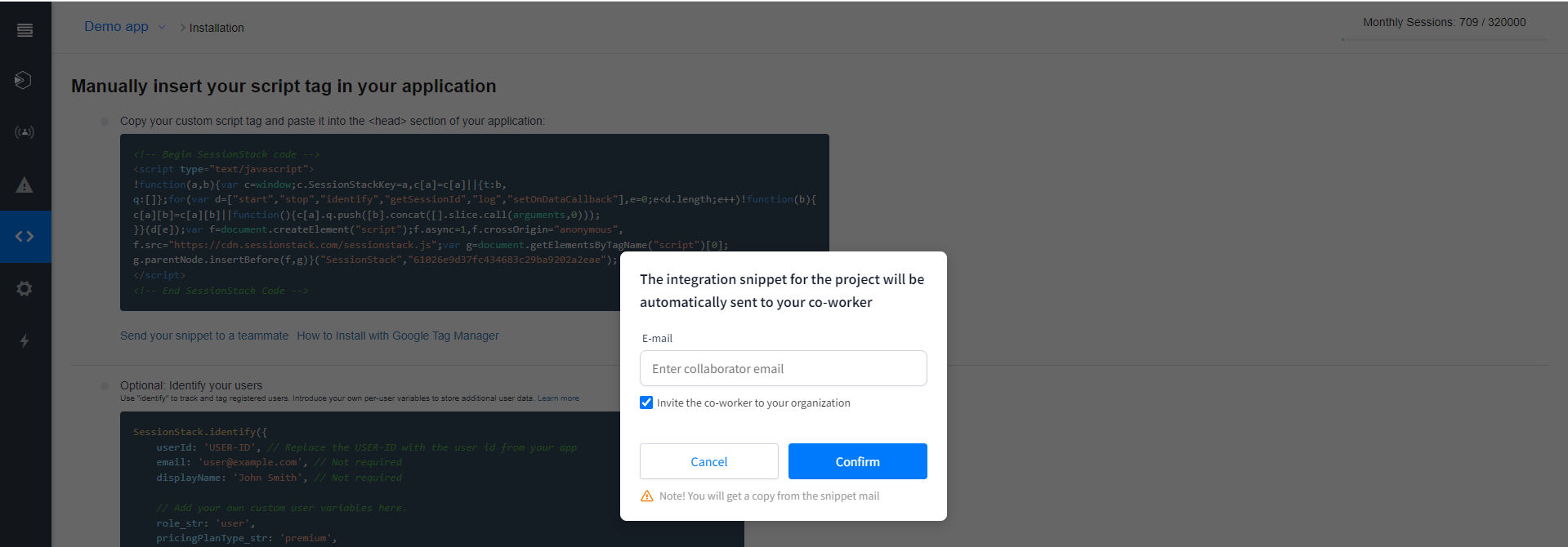Image resolution: width=1568 pixels, height=547 pixels.
Task: Click Note! You will get a copy text
Action: [769, 496]
